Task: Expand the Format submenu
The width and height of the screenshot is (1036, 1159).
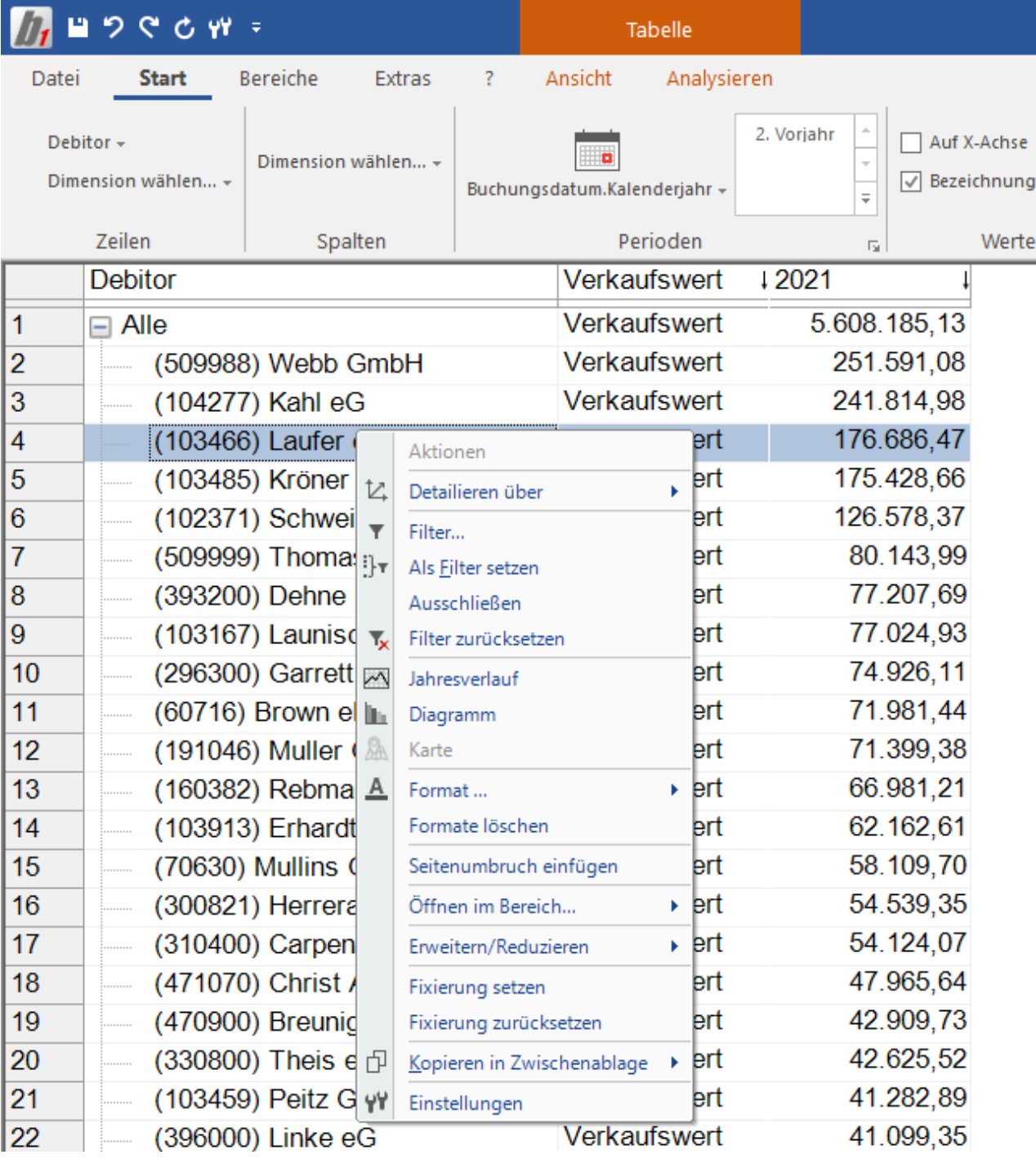Action: 674,790
